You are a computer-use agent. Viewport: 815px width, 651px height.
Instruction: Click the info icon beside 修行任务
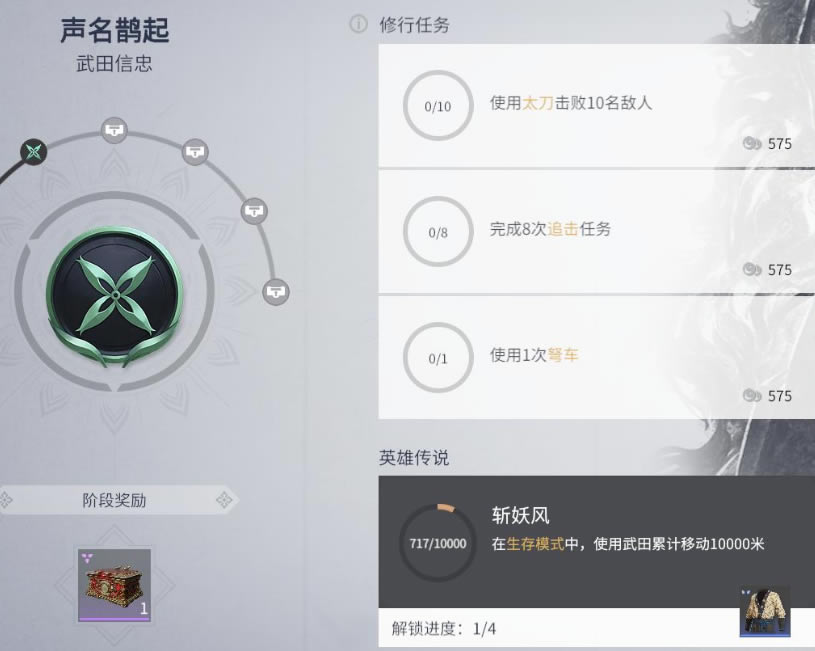pyautogui.click(x=358, y=24)
